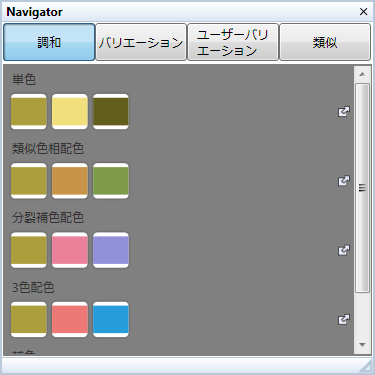Click the blue swatch in 3色配色
This screenshot has height=375, width=375.
pos(111,320)
